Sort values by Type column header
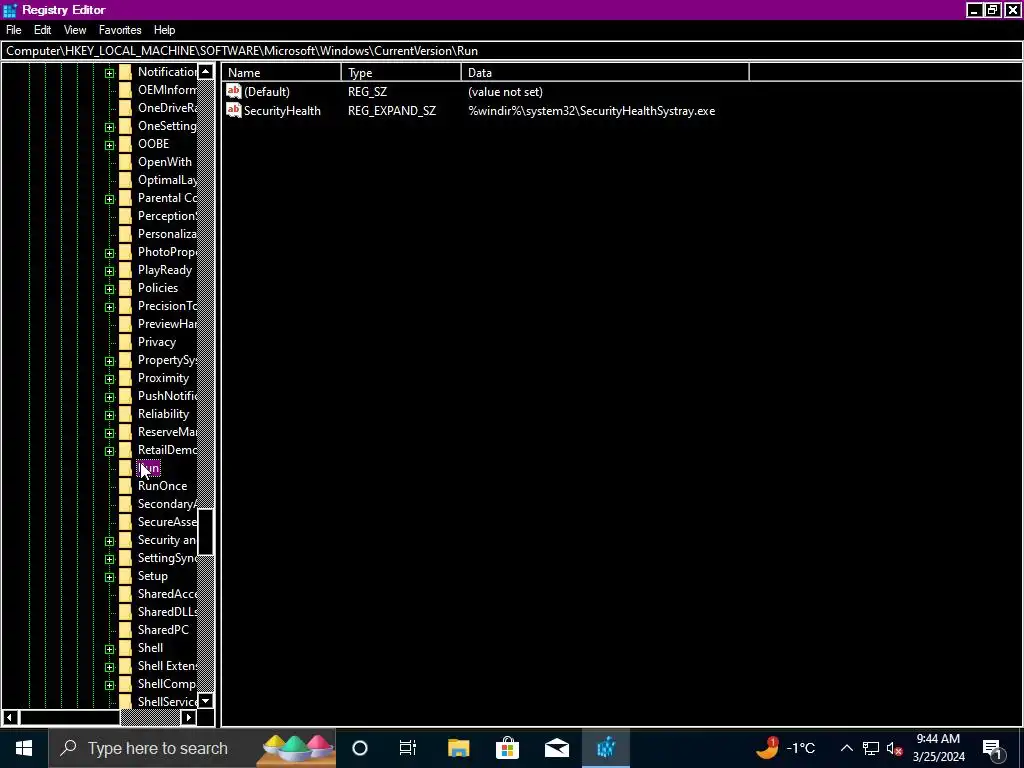 click(401, 72)
